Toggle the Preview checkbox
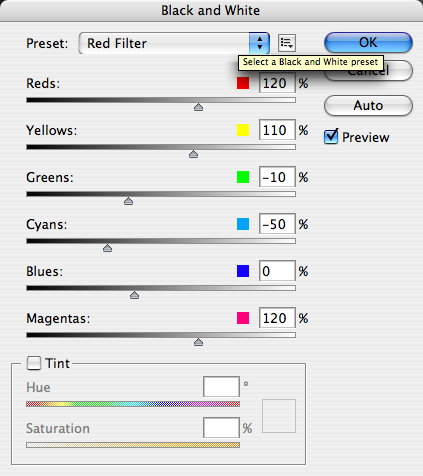 click(x=331, y=137)
